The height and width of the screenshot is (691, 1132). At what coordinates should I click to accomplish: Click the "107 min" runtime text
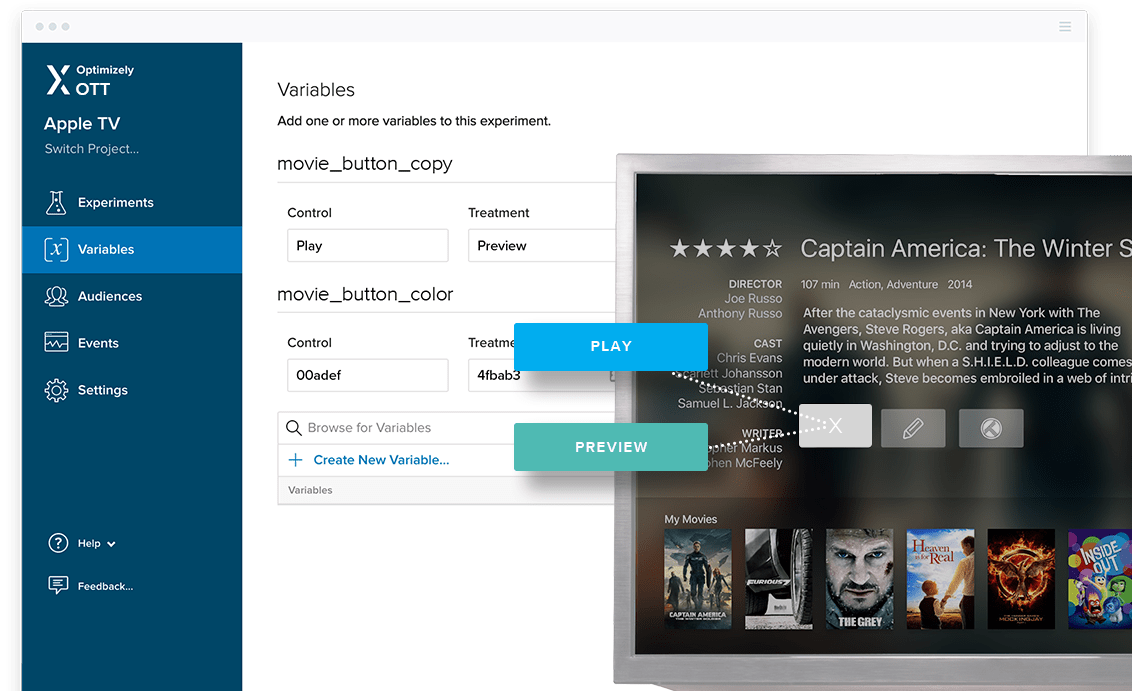(x=820, y=284)
